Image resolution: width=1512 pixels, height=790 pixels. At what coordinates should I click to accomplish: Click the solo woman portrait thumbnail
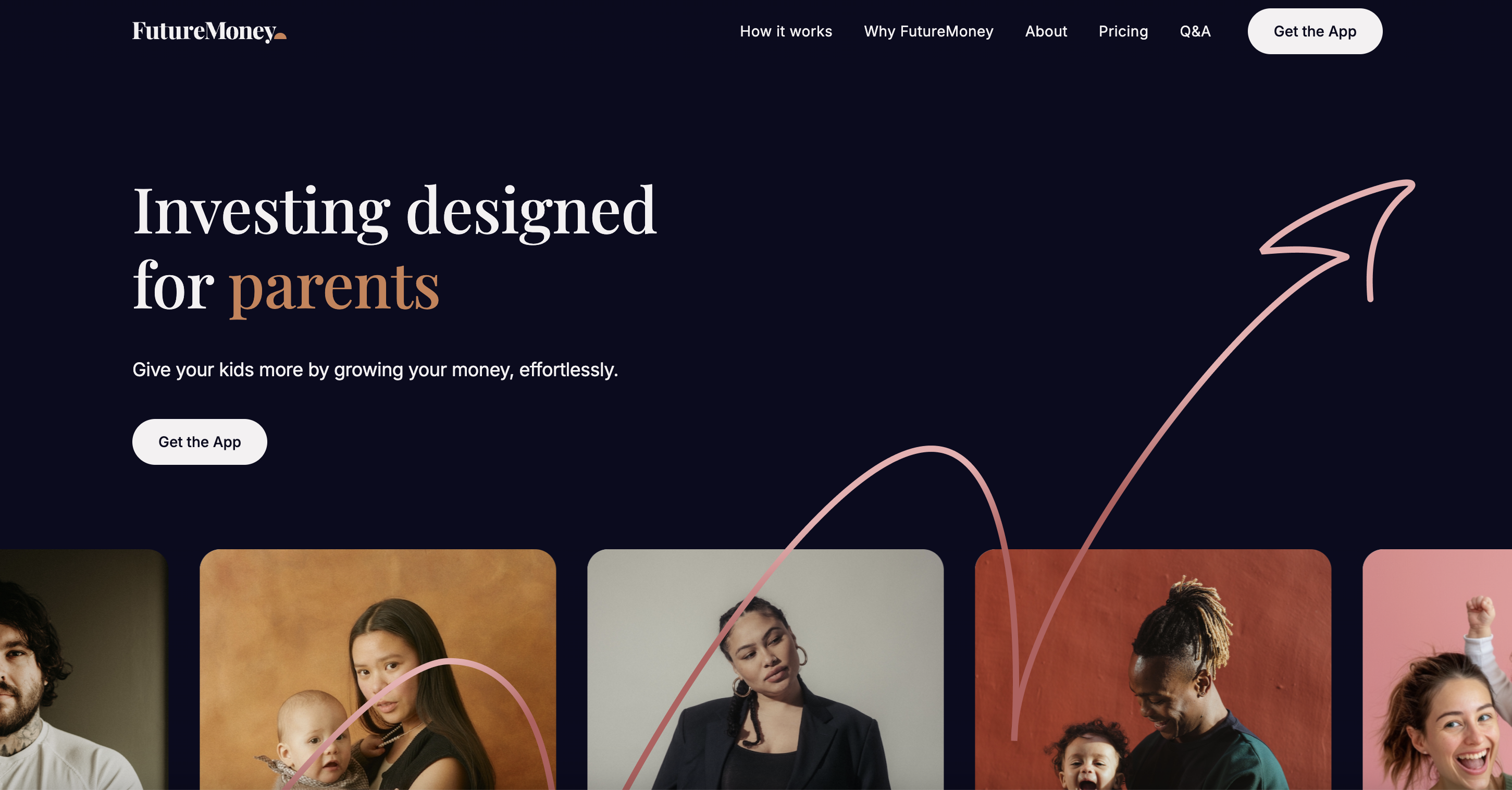click(765, 669)
